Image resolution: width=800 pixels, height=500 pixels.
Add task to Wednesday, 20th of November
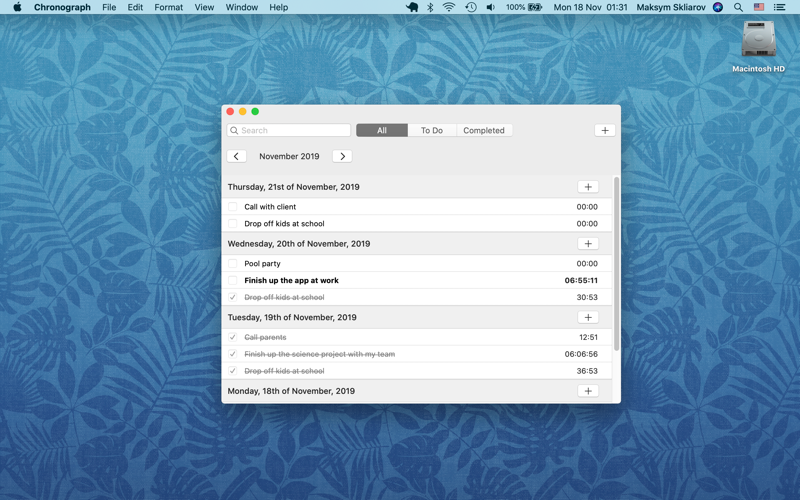(x=588, y=244)
